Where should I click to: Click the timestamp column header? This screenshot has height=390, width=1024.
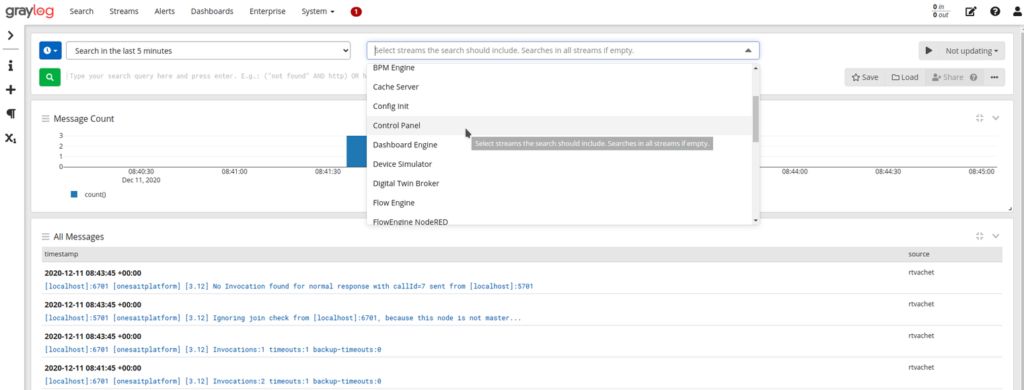61,253
